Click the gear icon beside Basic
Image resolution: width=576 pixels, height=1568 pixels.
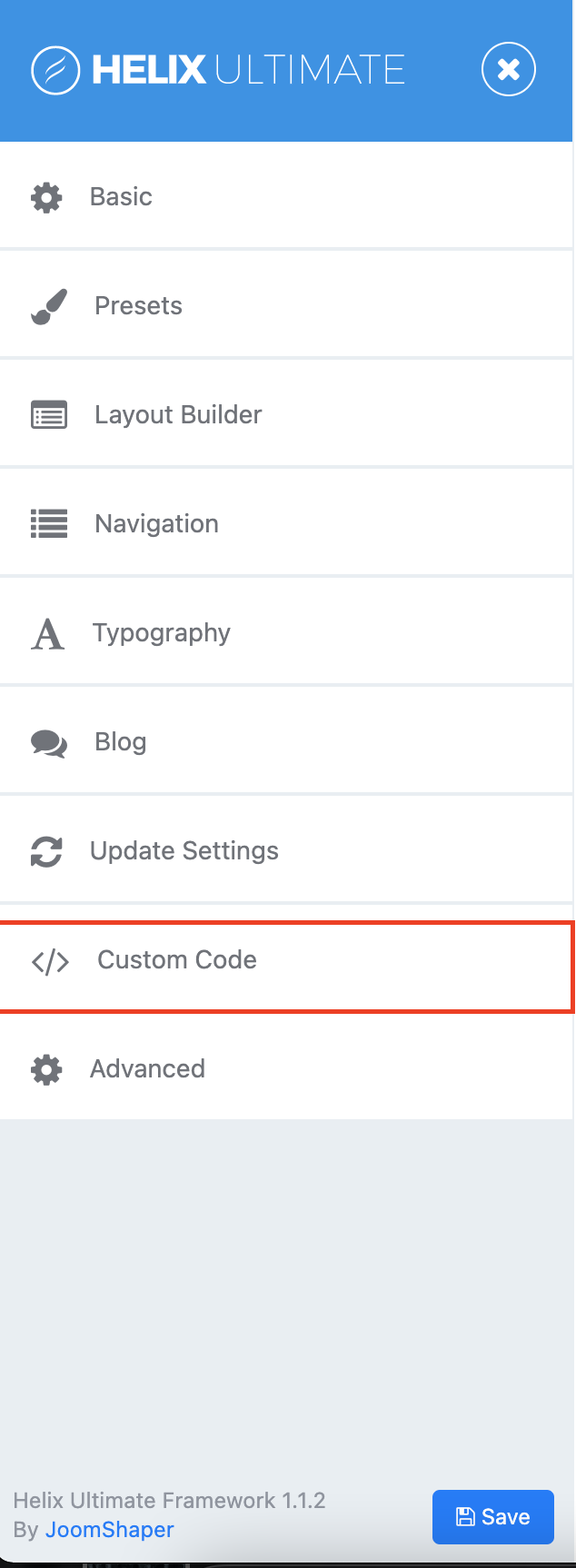[x=46, y=197]
